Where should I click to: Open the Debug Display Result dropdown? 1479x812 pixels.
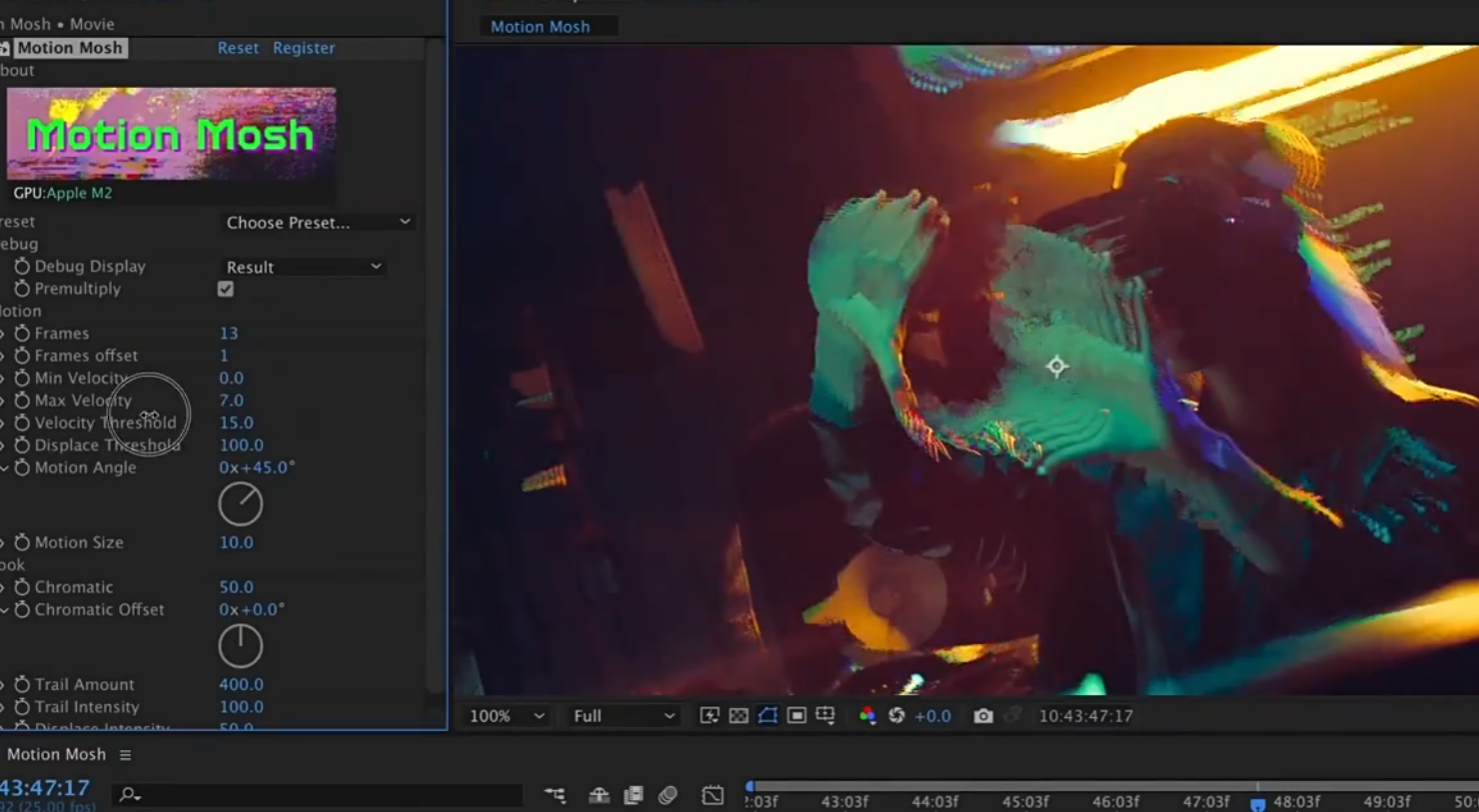(303, 267)
